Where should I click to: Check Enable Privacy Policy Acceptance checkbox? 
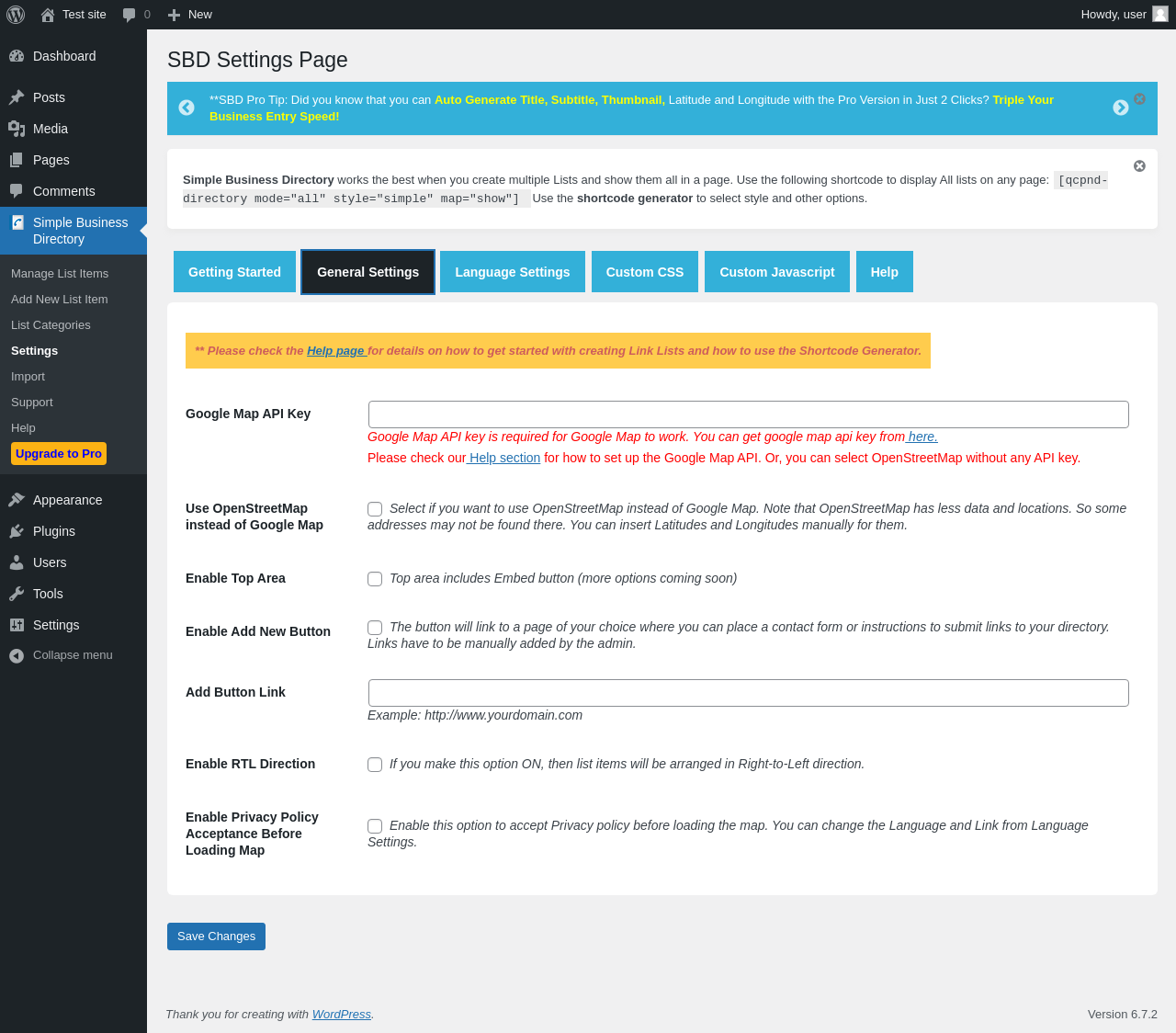tap(375, 826)
